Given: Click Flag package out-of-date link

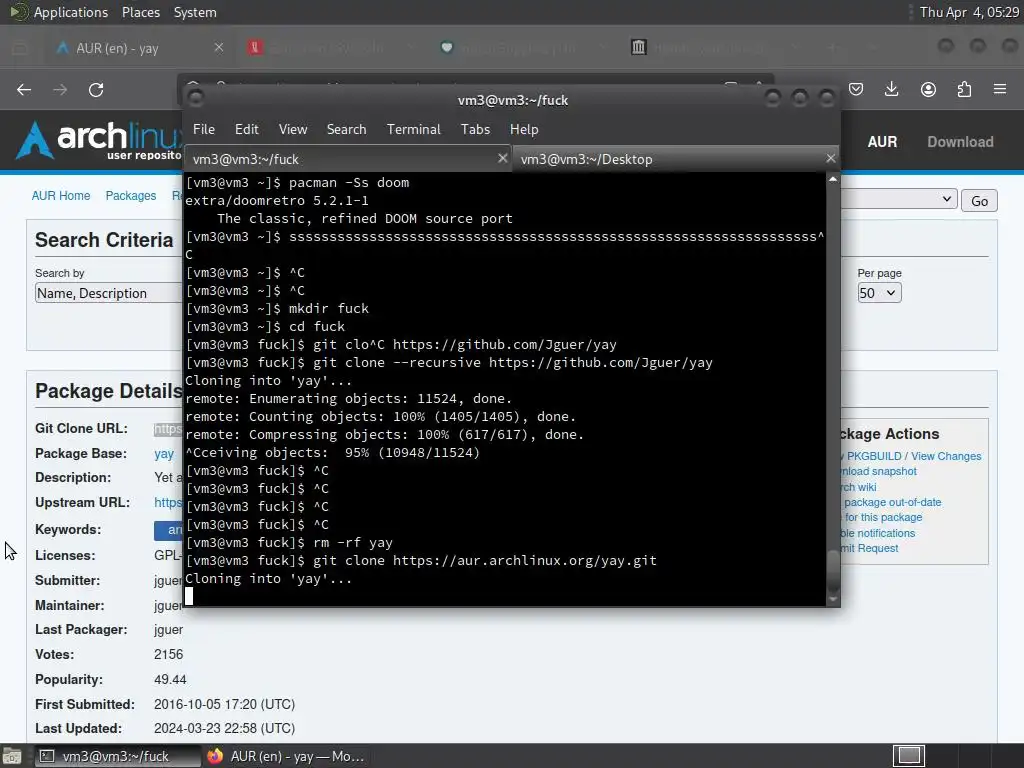Looking at the screenshot, I should coord(891,502).
